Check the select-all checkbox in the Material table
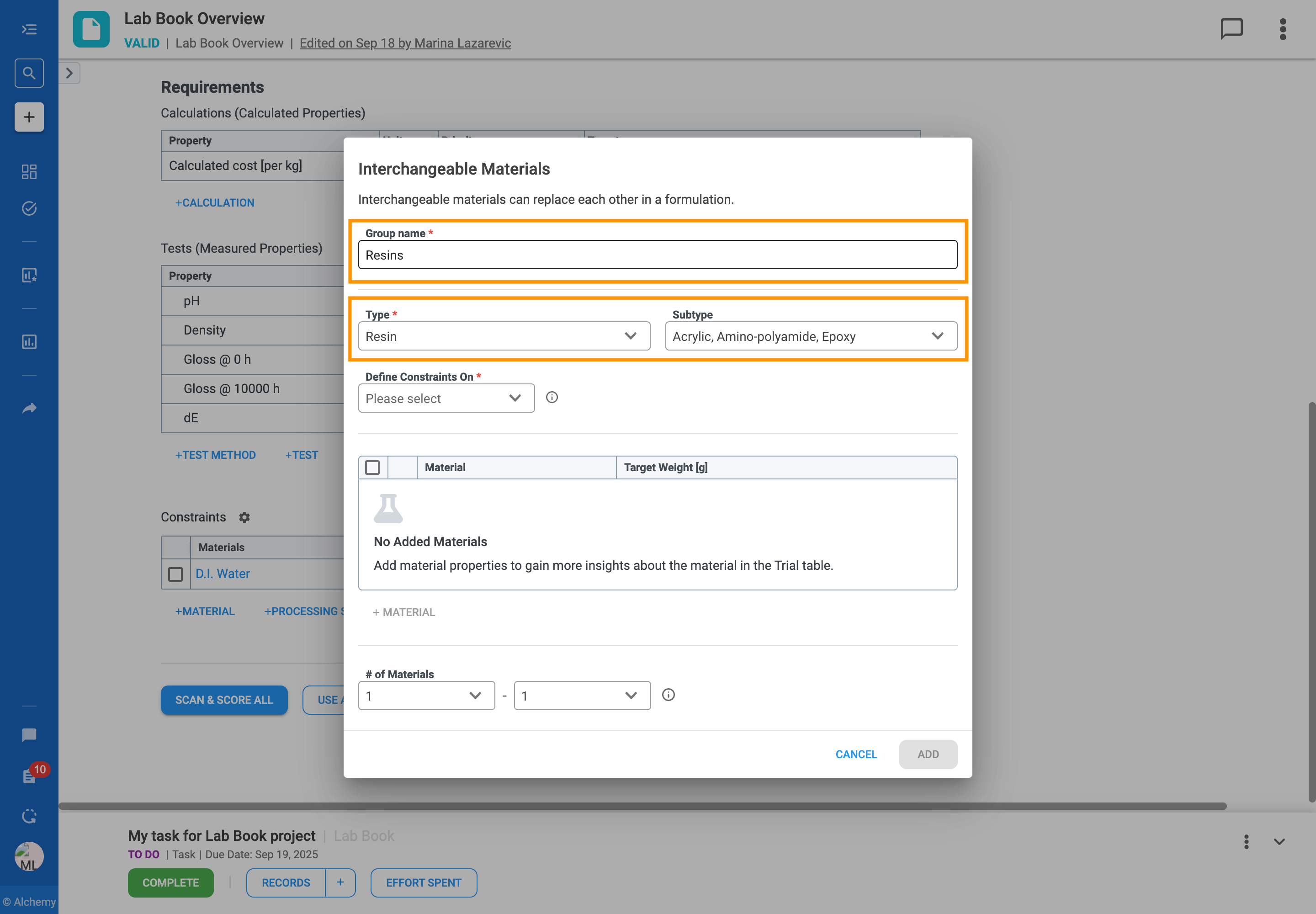1316x914 pixels. 372,468
